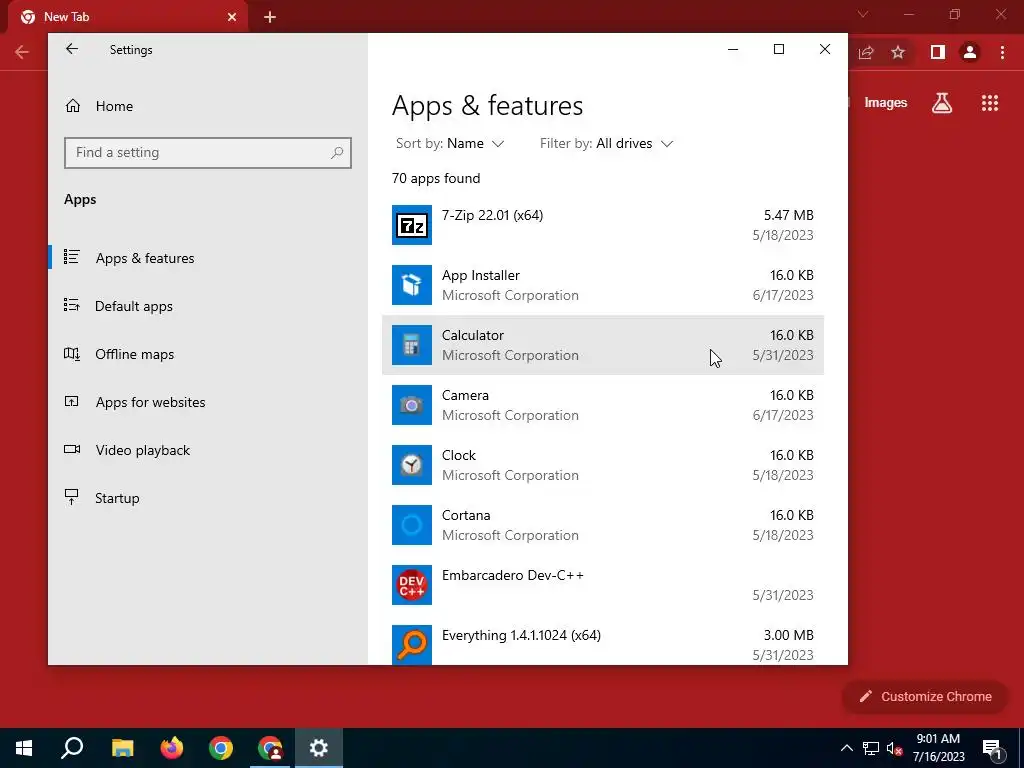
Task: Open the Windows Start menu
Action: click(x=24, y=748)
